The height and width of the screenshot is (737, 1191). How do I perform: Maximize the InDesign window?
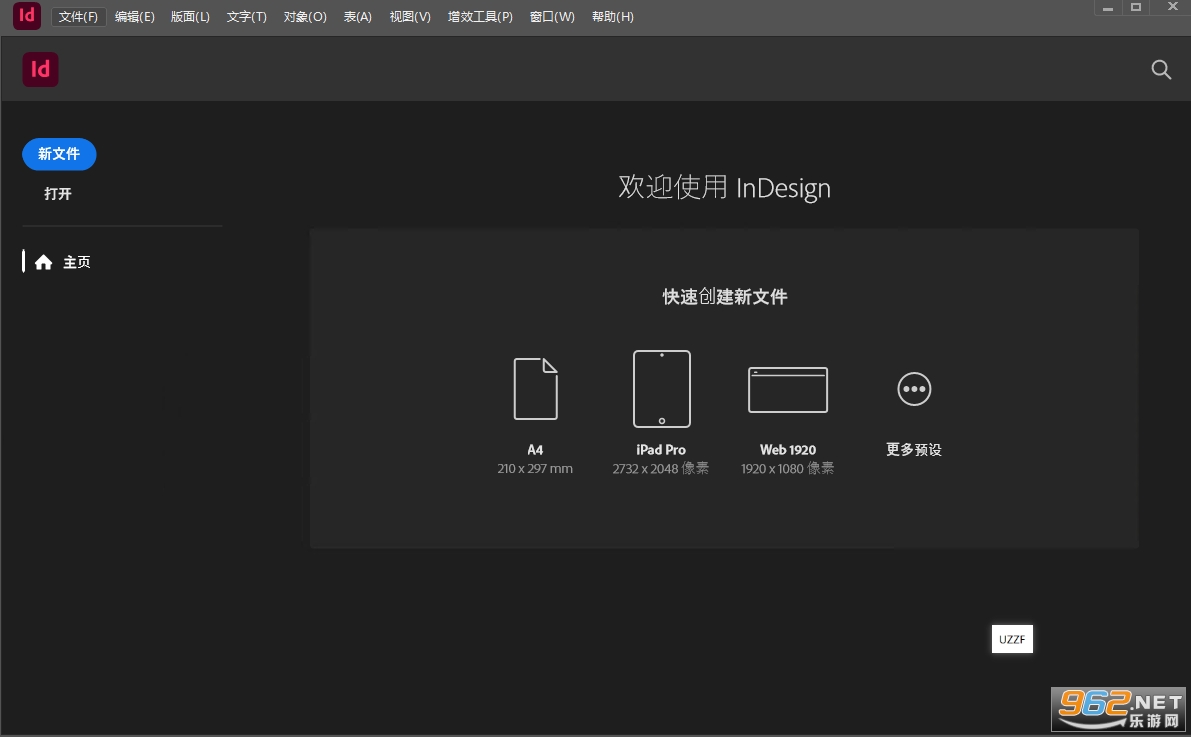1136,8
